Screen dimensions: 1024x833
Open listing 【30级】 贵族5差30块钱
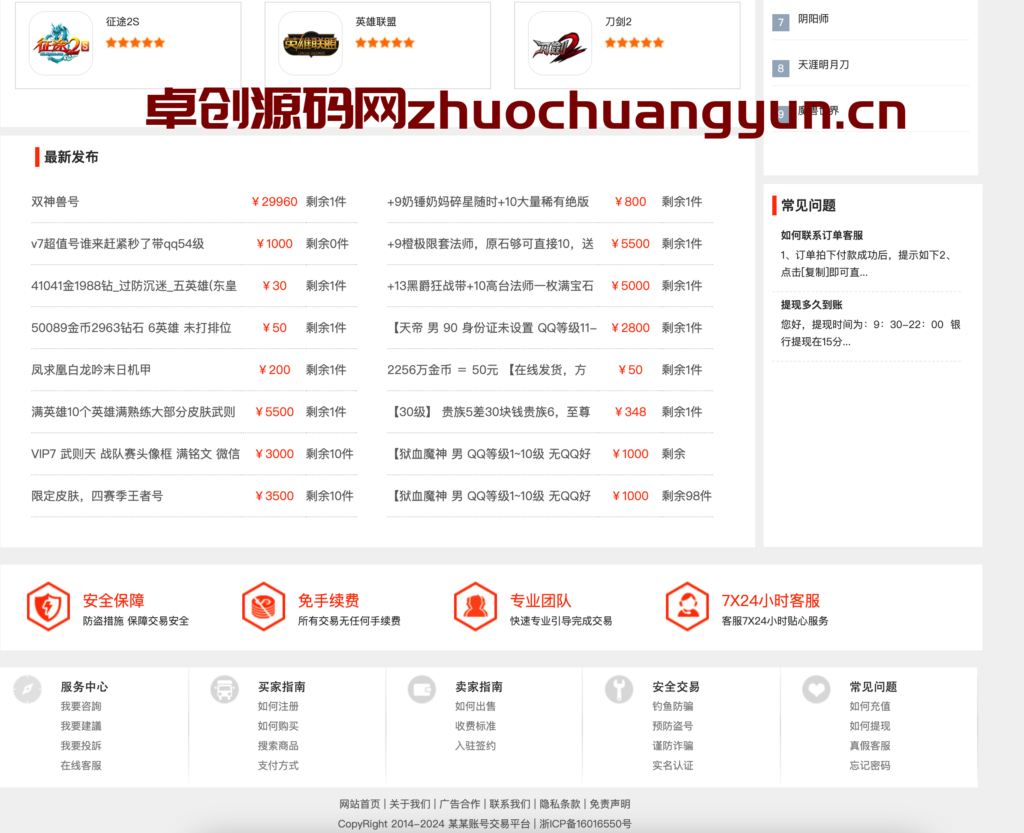488,412
